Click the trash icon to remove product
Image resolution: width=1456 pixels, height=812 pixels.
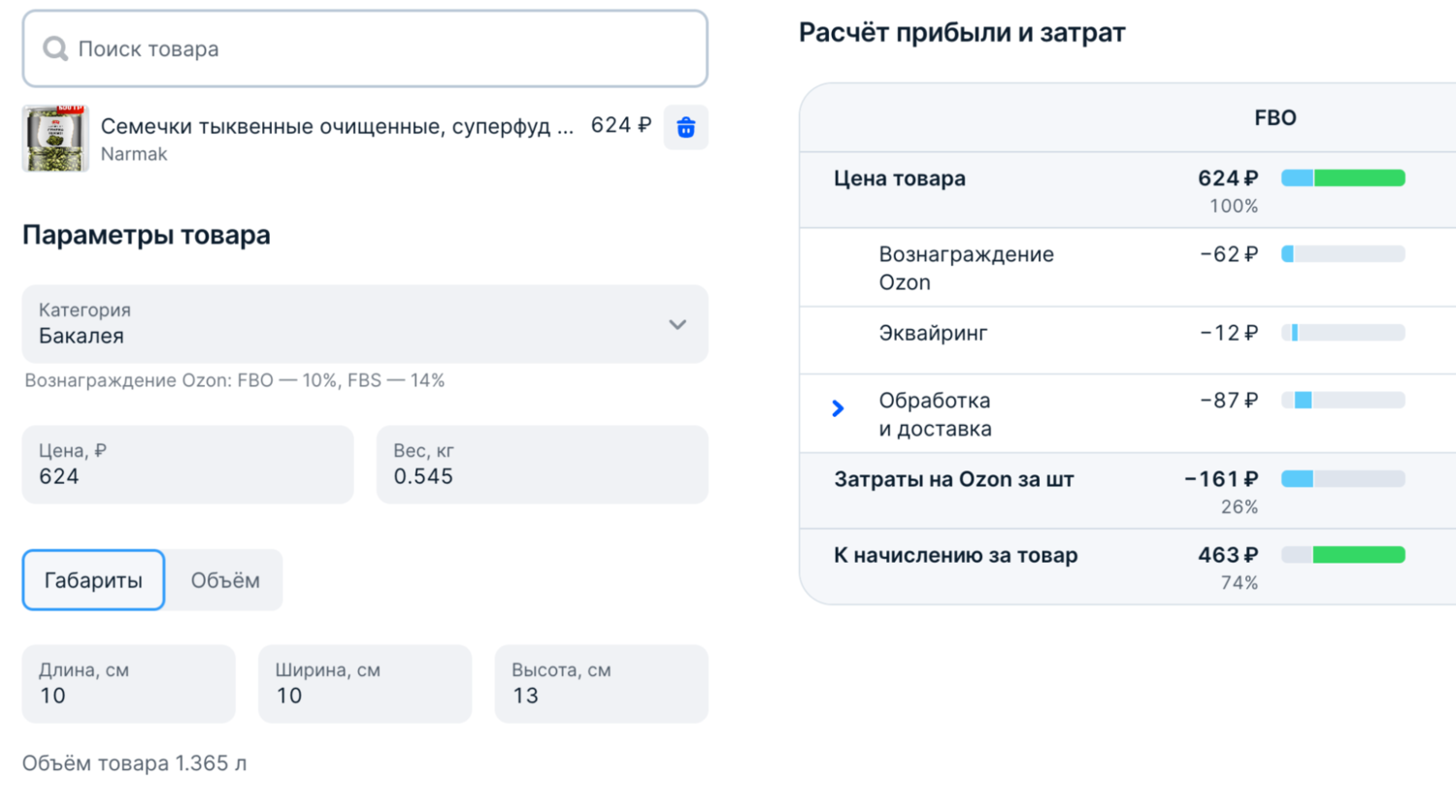coord(685,127)
